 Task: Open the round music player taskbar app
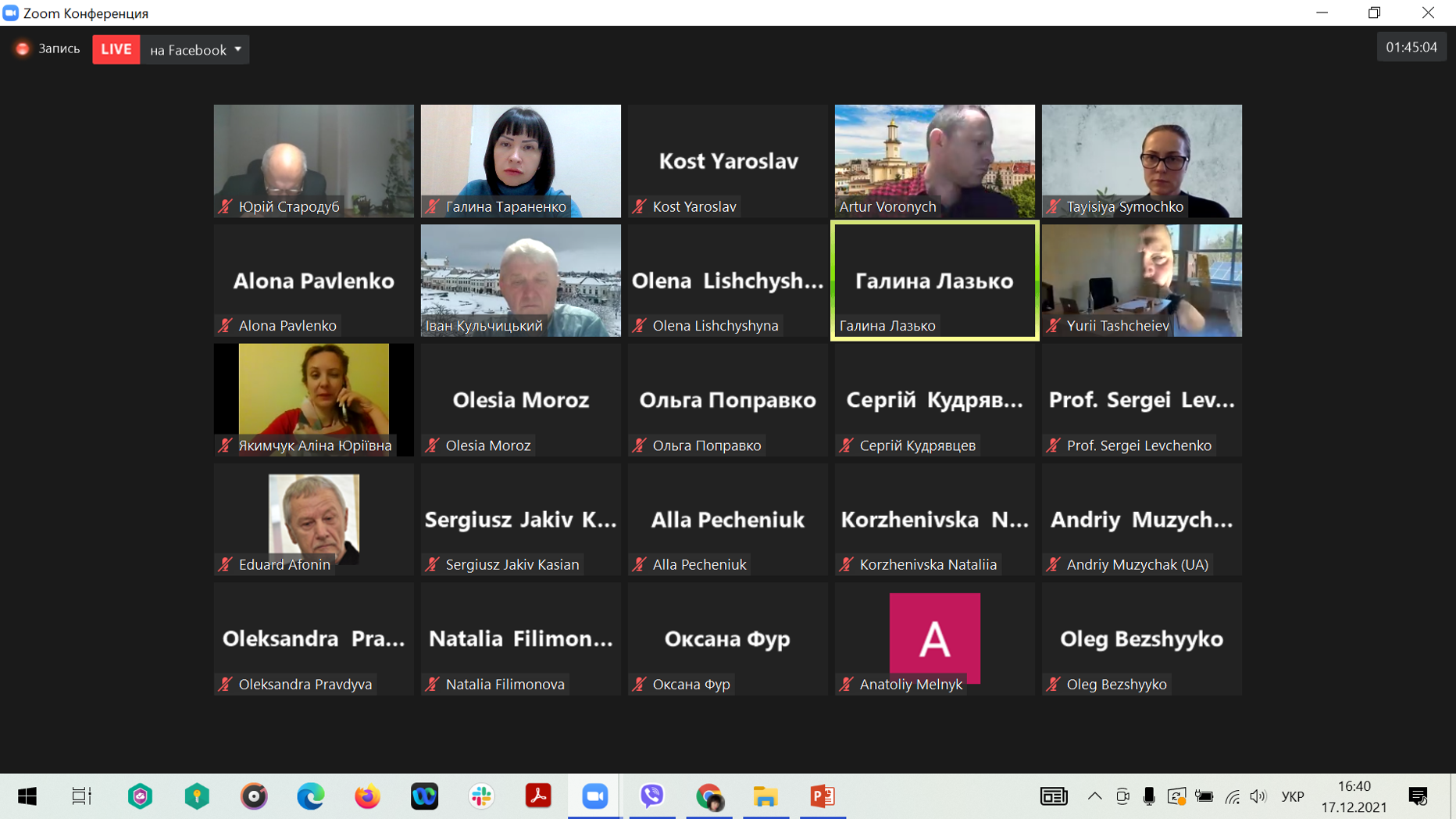click(254, 796)
